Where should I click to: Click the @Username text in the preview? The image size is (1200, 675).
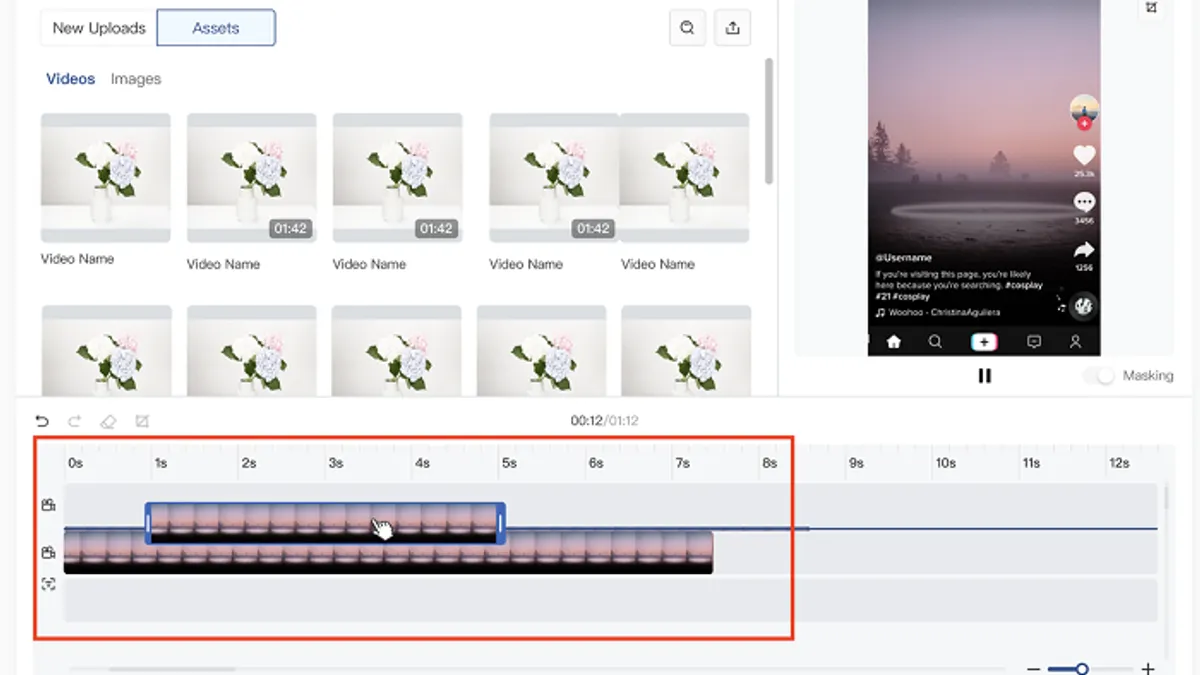point(904,258)
